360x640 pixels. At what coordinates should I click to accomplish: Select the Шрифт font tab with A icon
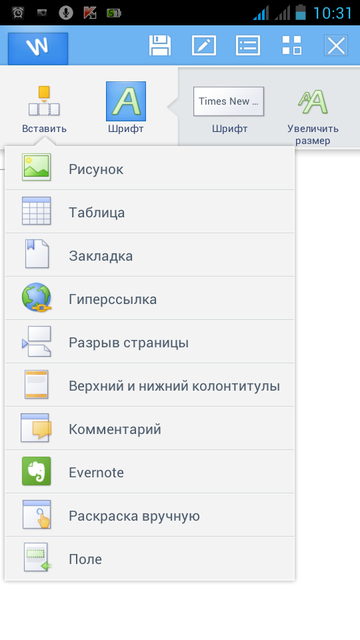coord(126,108)
